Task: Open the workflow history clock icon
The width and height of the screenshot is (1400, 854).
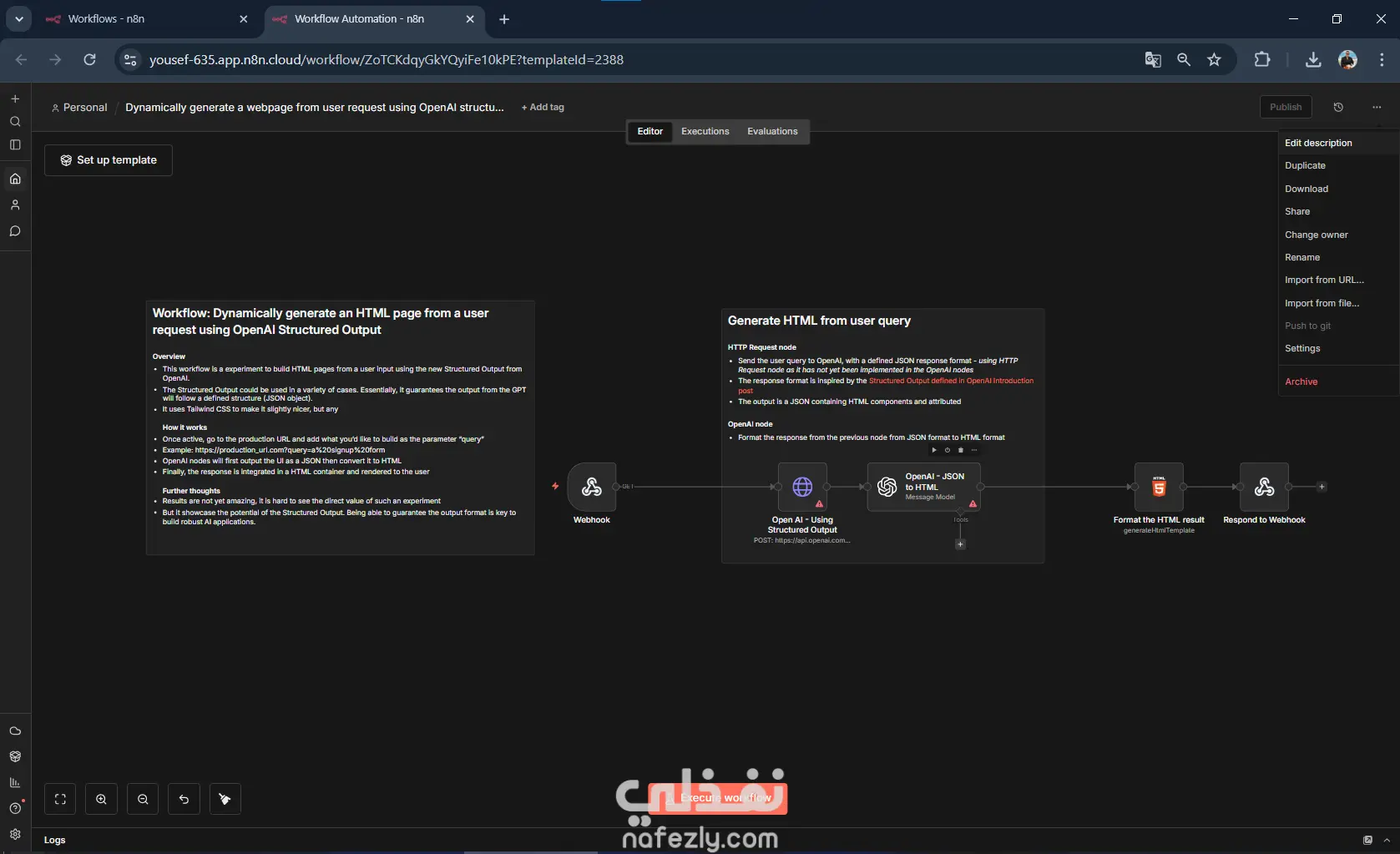Action: [x=1338, y=107]
